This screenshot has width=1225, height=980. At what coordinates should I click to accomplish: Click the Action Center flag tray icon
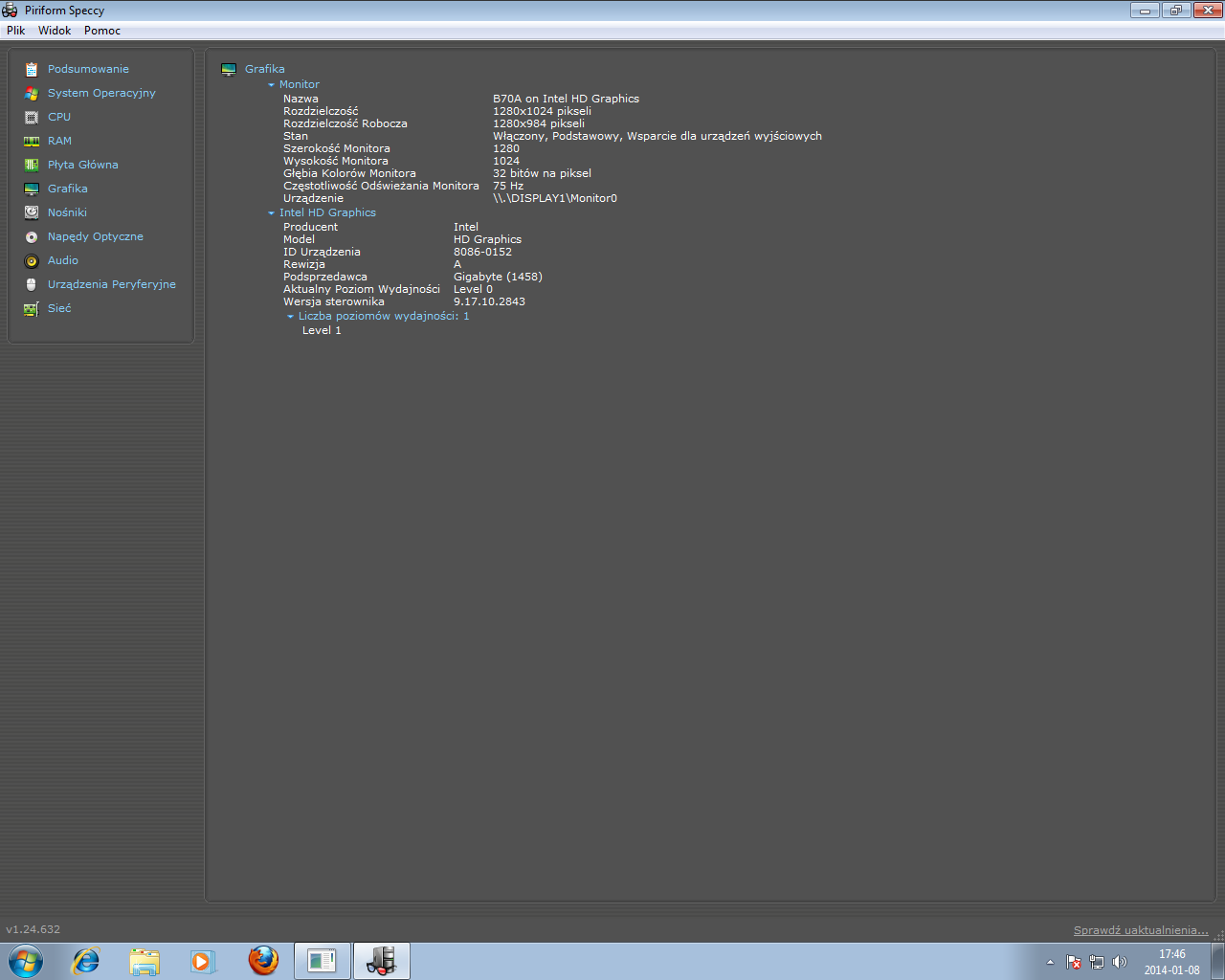[x=1074, y=962]
